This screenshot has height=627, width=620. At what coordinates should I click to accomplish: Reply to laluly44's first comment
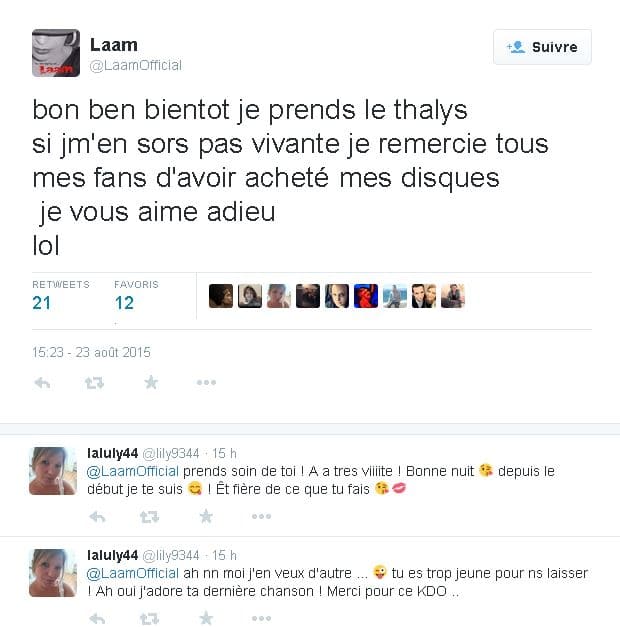(97, 517)
